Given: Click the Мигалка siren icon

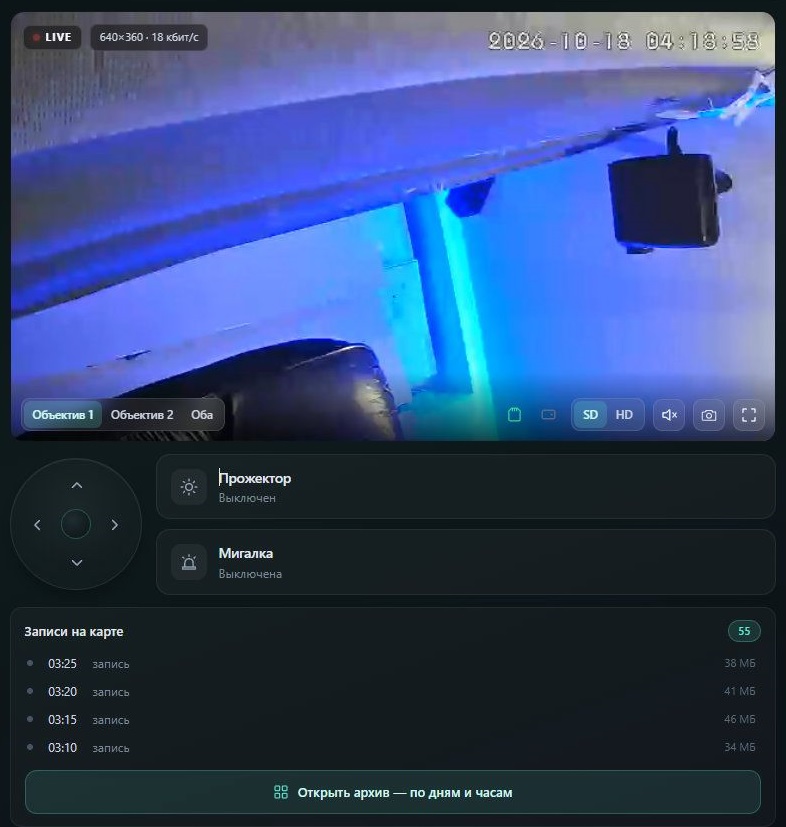Looking at the screenshot, I should [189, 563].
